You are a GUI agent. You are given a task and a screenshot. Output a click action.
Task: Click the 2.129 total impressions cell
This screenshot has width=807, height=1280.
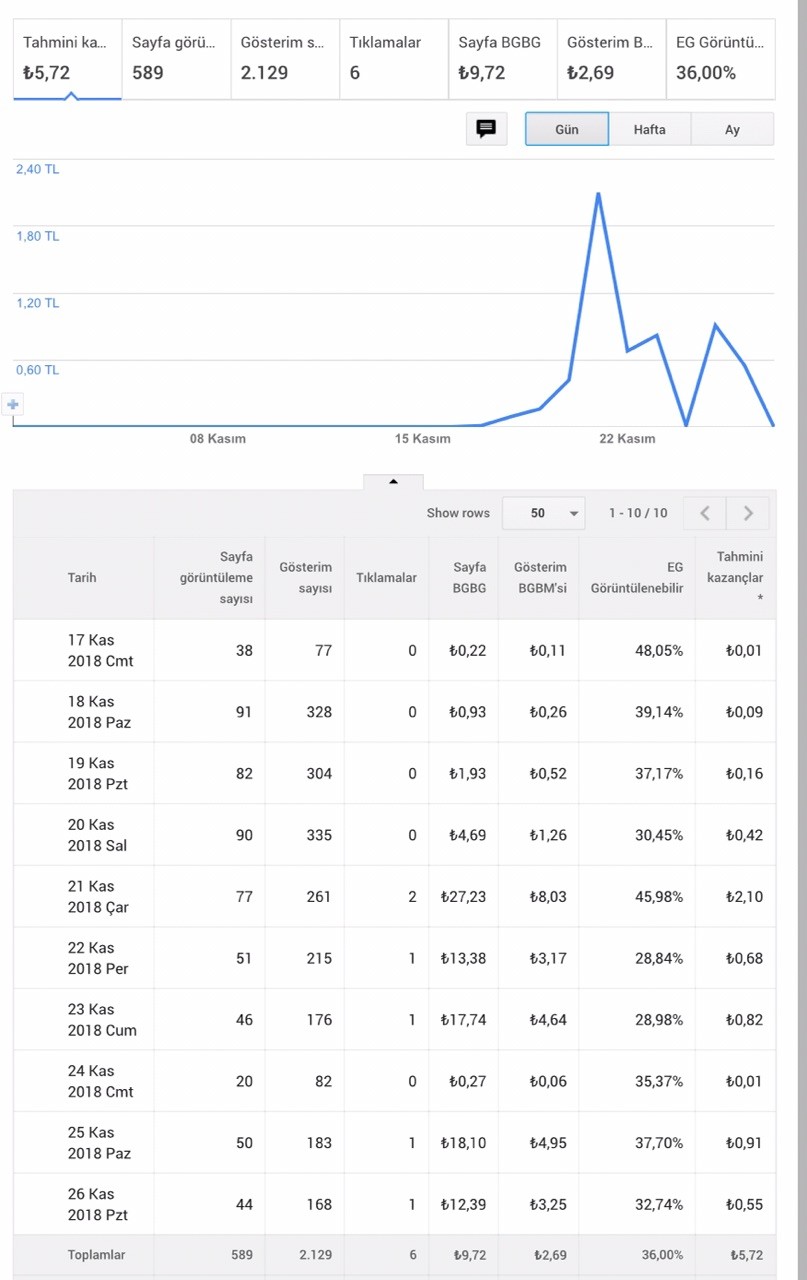click(316, 1254)
